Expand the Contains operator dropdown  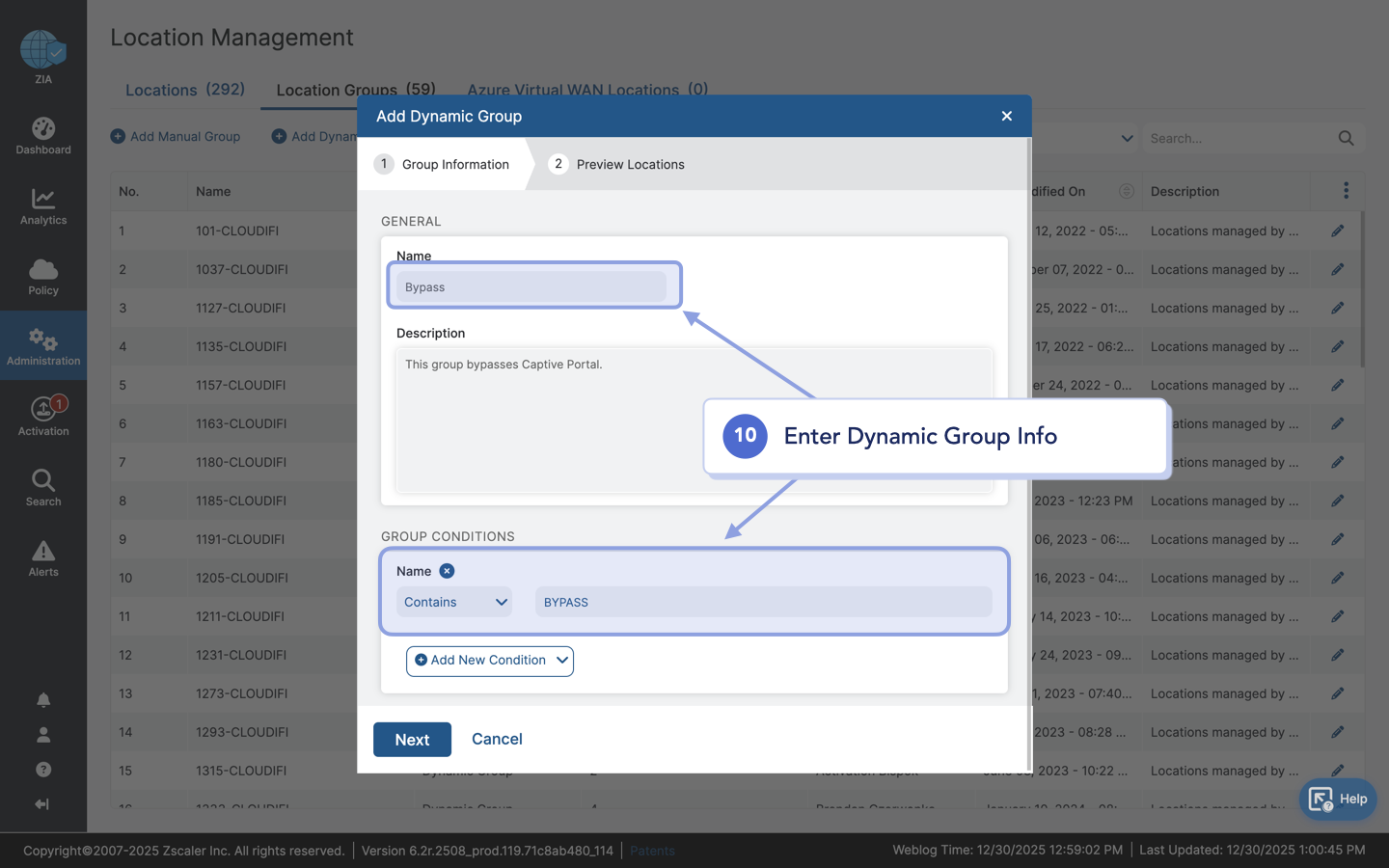click(x=454, y=602)
